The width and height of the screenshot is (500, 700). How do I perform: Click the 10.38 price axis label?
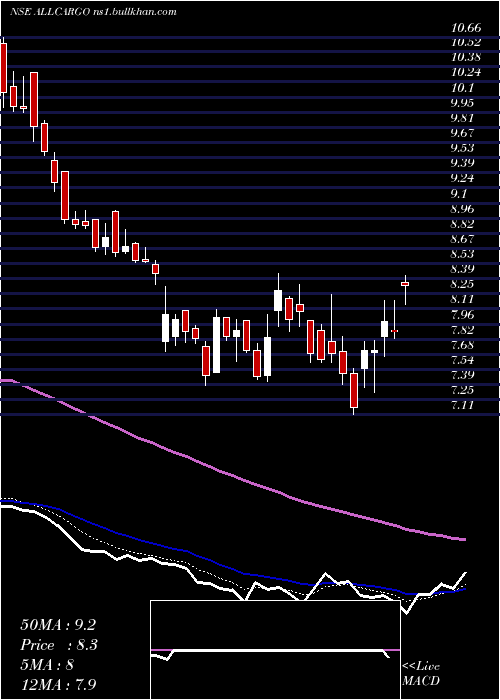click(x=466, y=57)
